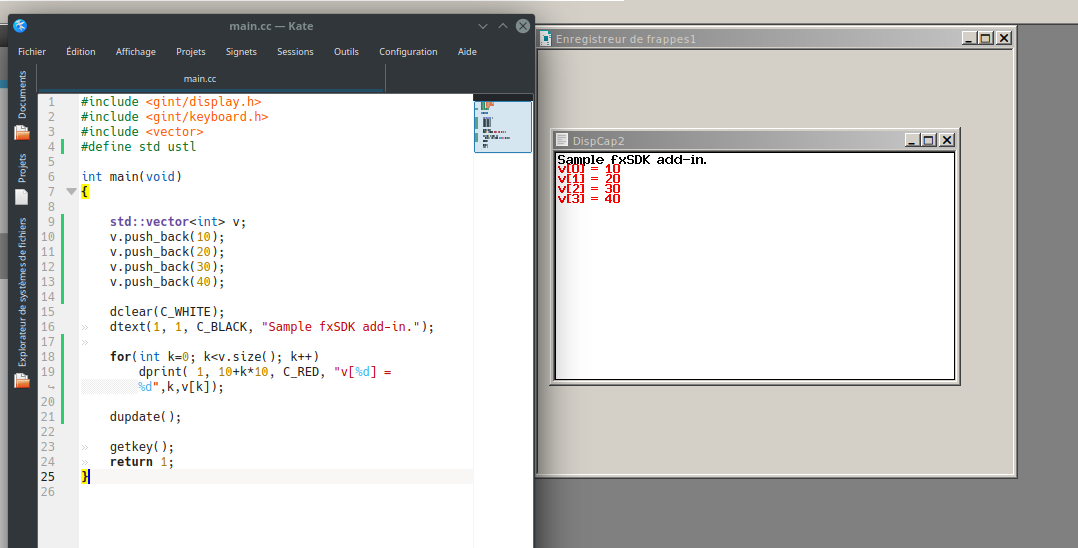The height and width of the screenshot is (548, 1078).
Task: Click 'v[2] = 30' in DispCap2 output
Action: point(589,188)
